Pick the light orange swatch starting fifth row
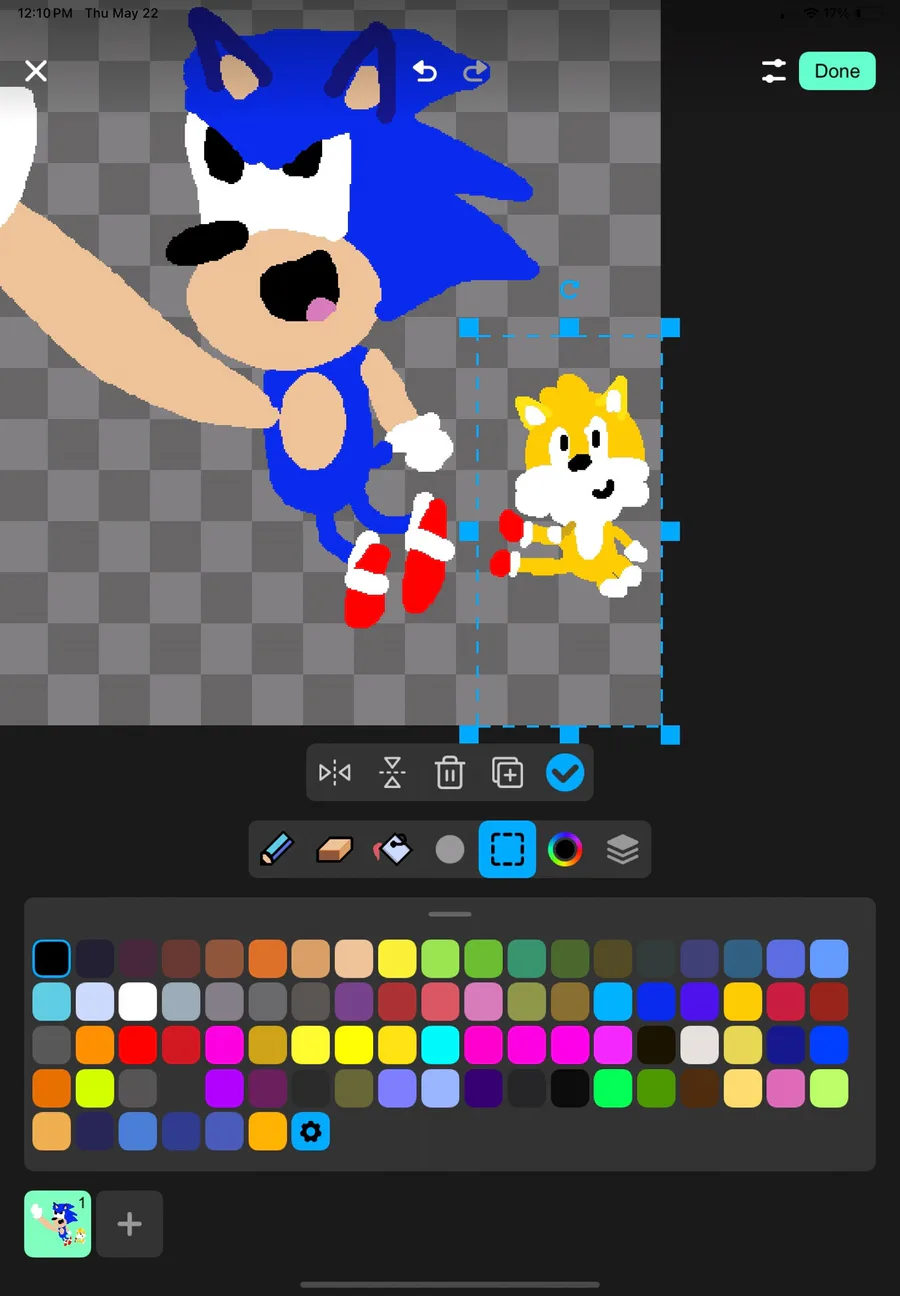The height and width of the screenshot is (1296, 900). pyautogui.click(x=51, y=1131)
